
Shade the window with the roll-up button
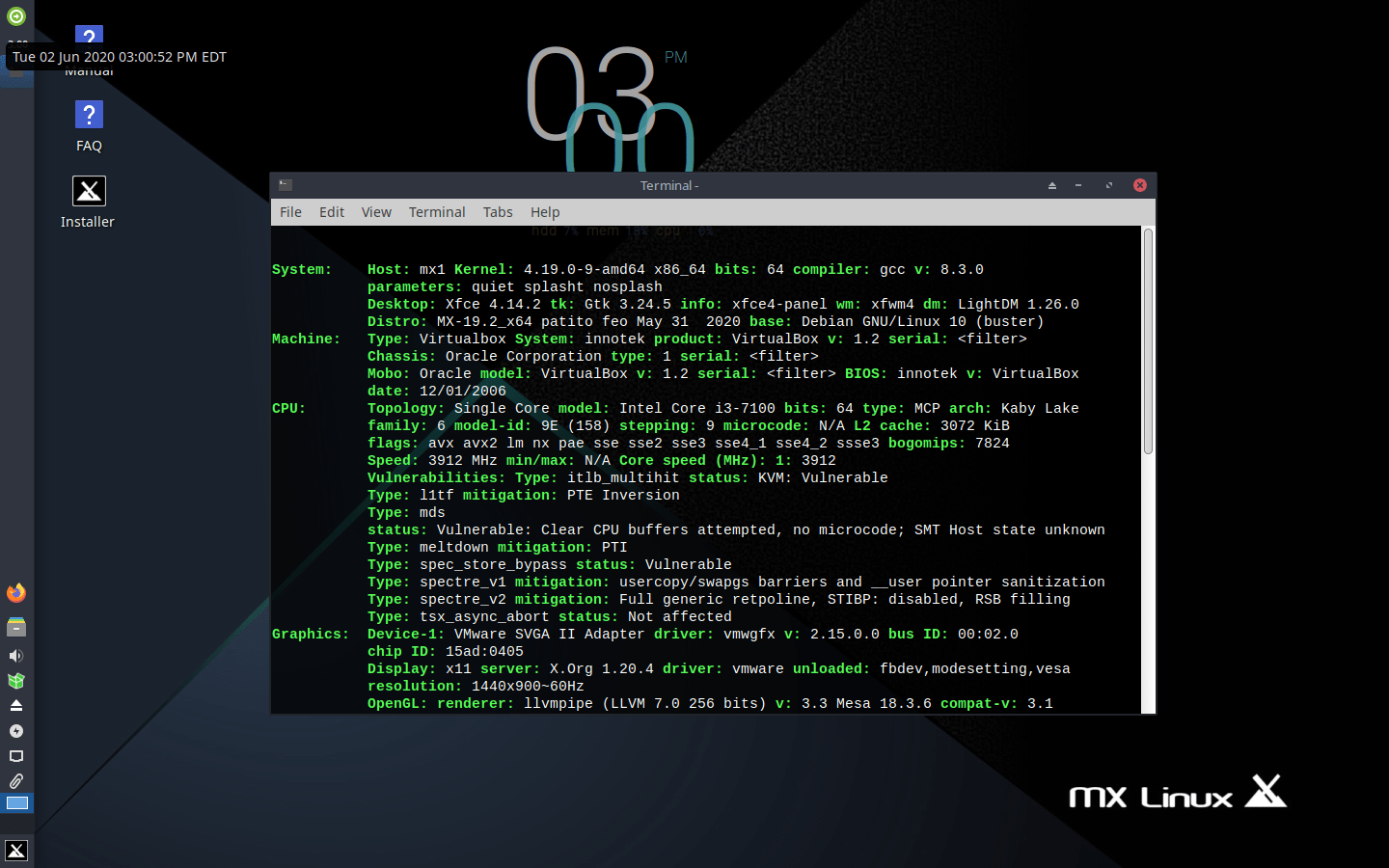(x=1050, y=184)
